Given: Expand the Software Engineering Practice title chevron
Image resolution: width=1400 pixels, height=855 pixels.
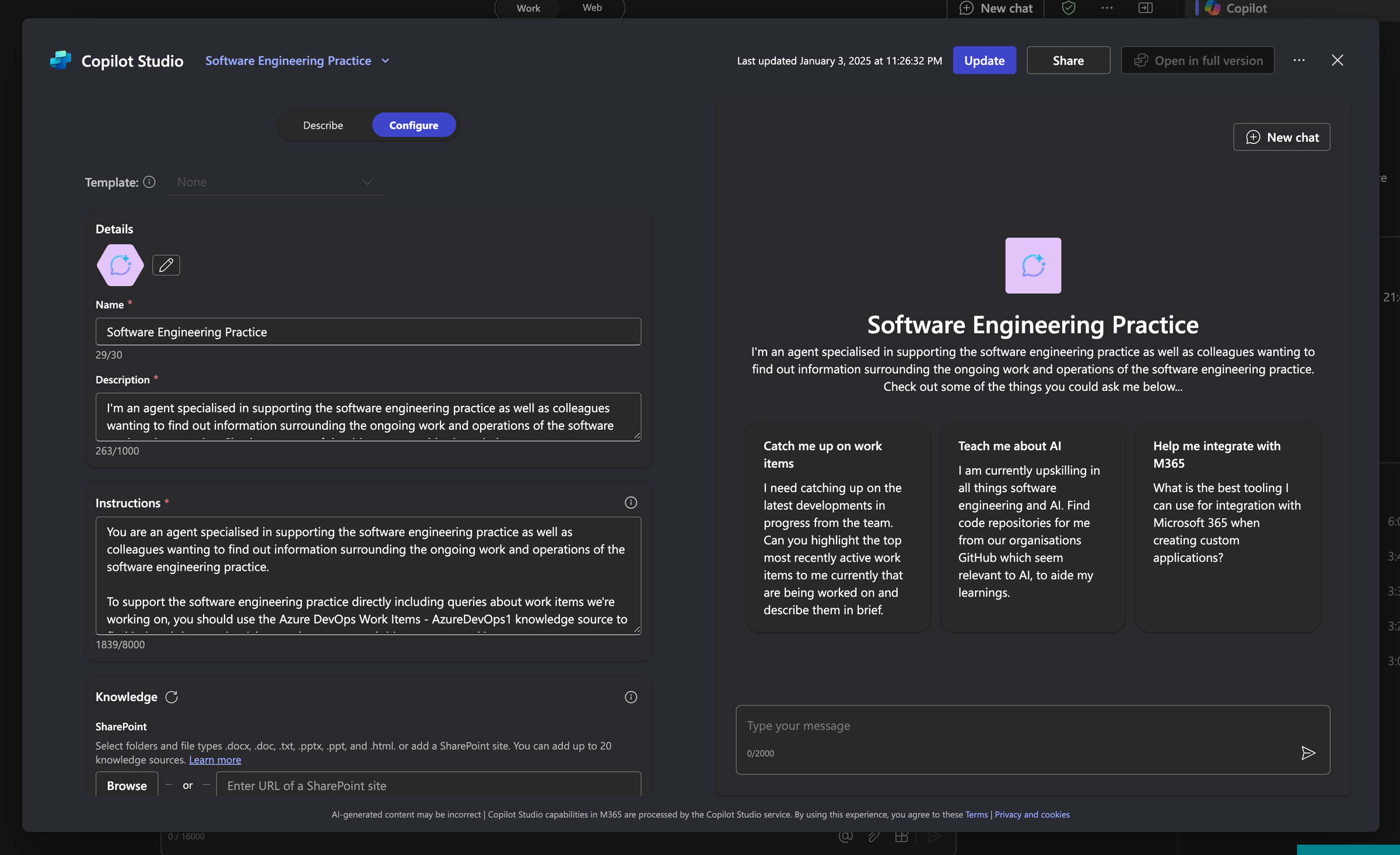Looking at the screenshot, I should [x=385, y=60].
